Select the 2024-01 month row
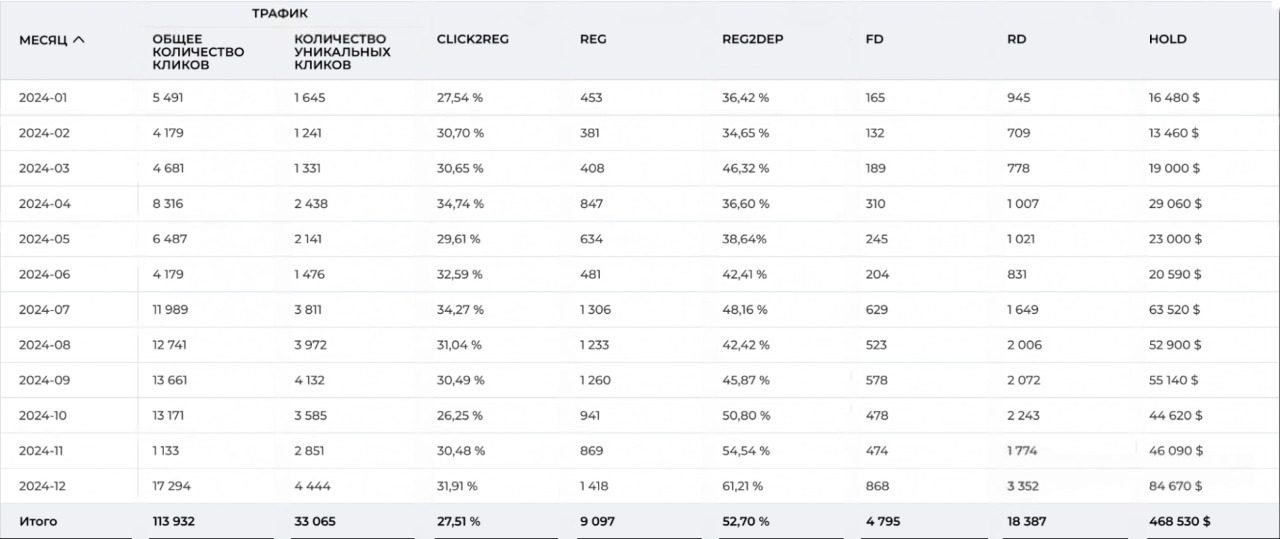Screen dimensions: 1280x539 (43, 98)
